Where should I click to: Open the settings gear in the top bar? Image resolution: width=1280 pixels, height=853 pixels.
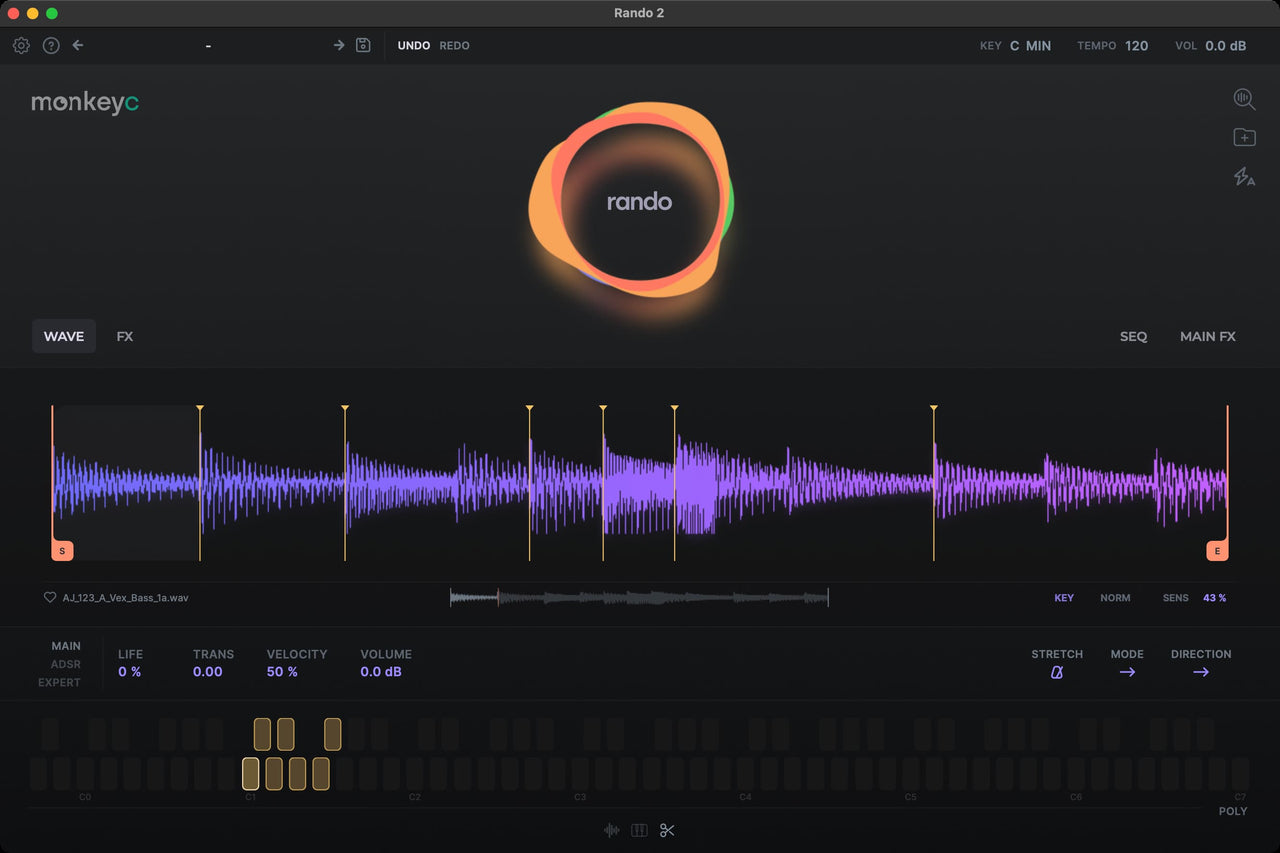coord(21,45)
